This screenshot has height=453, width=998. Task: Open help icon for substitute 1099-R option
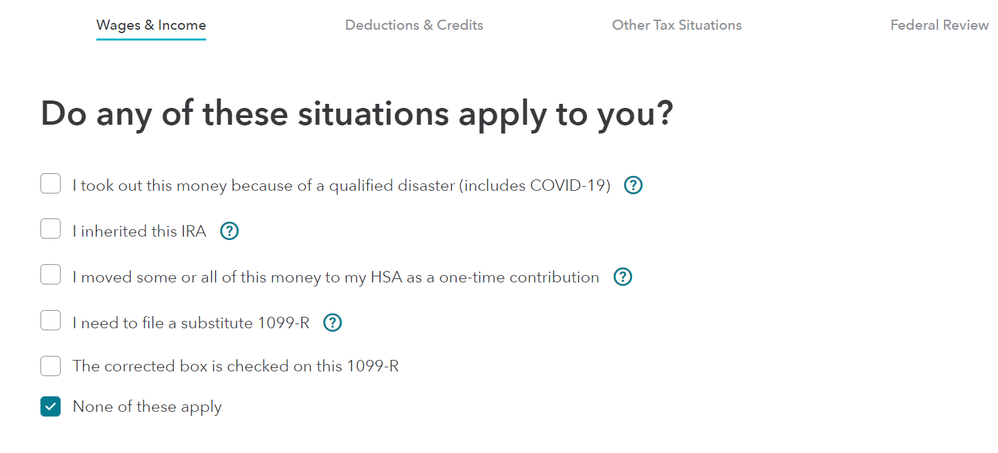pos(332,323)
